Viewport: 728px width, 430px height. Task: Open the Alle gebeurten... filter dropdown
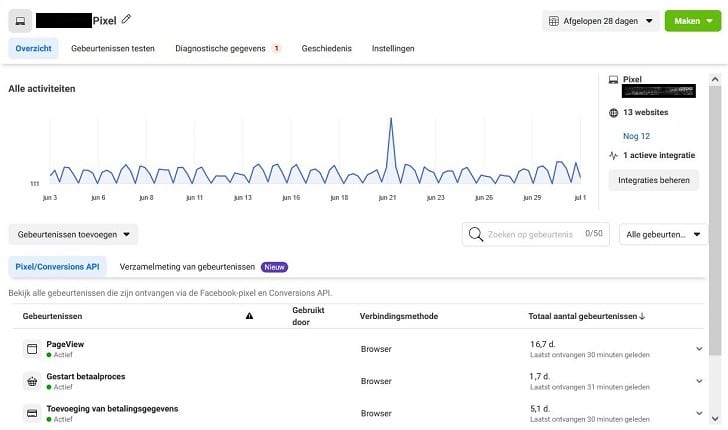click(663, 235)
